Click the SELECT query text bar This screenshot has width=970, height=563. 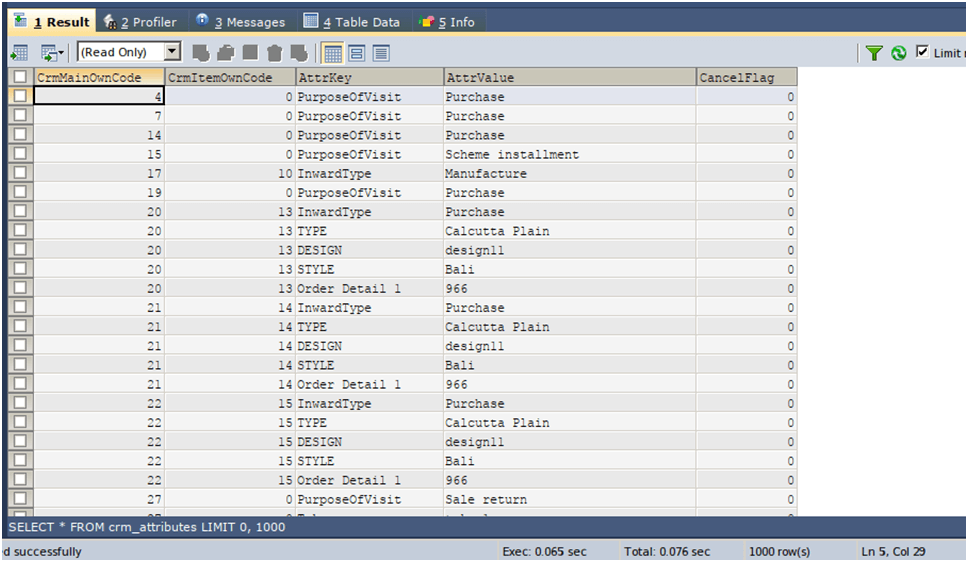click(486, 527)
